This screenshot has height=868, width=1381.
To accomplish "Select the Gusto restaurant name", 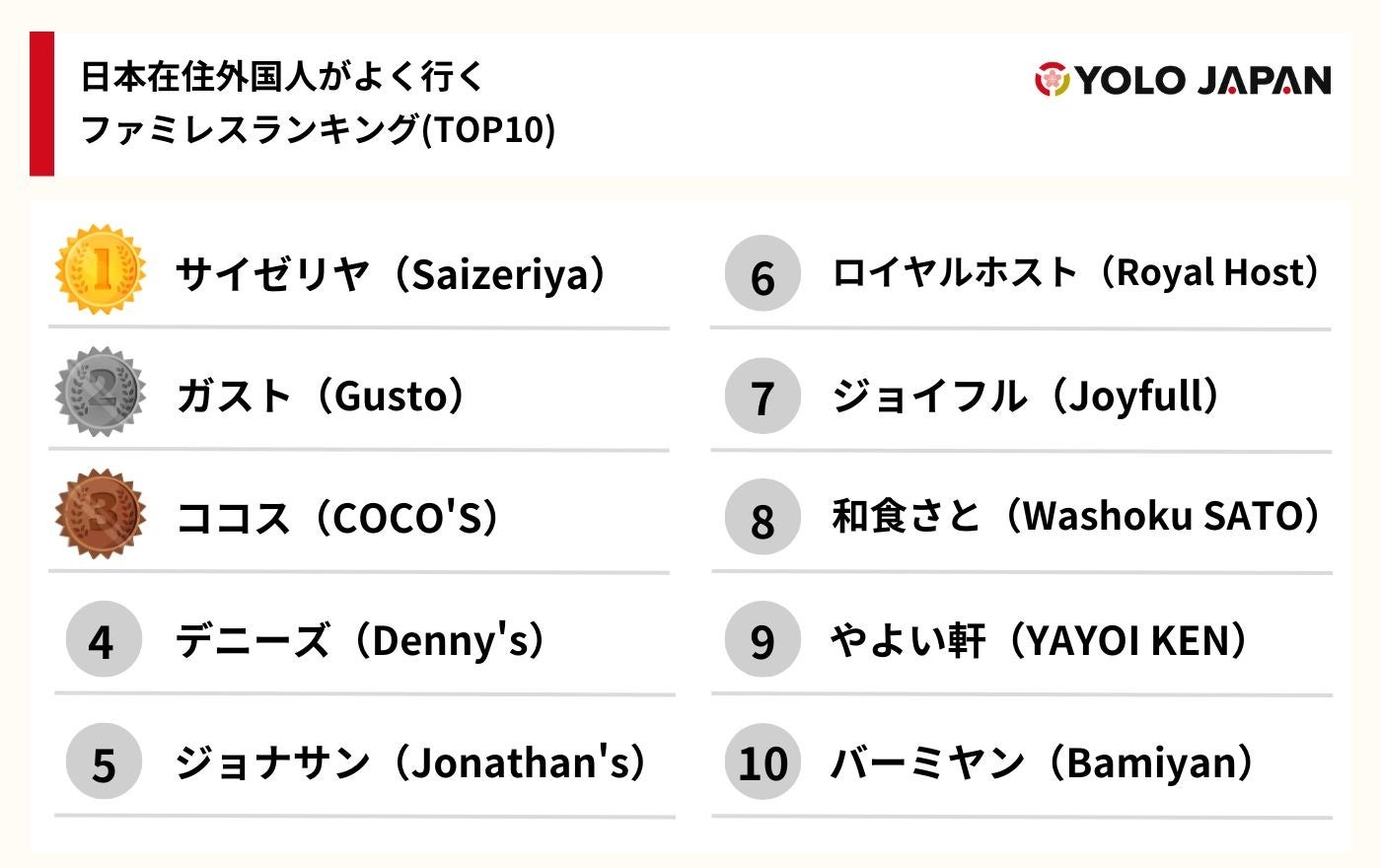I will 321,396.
